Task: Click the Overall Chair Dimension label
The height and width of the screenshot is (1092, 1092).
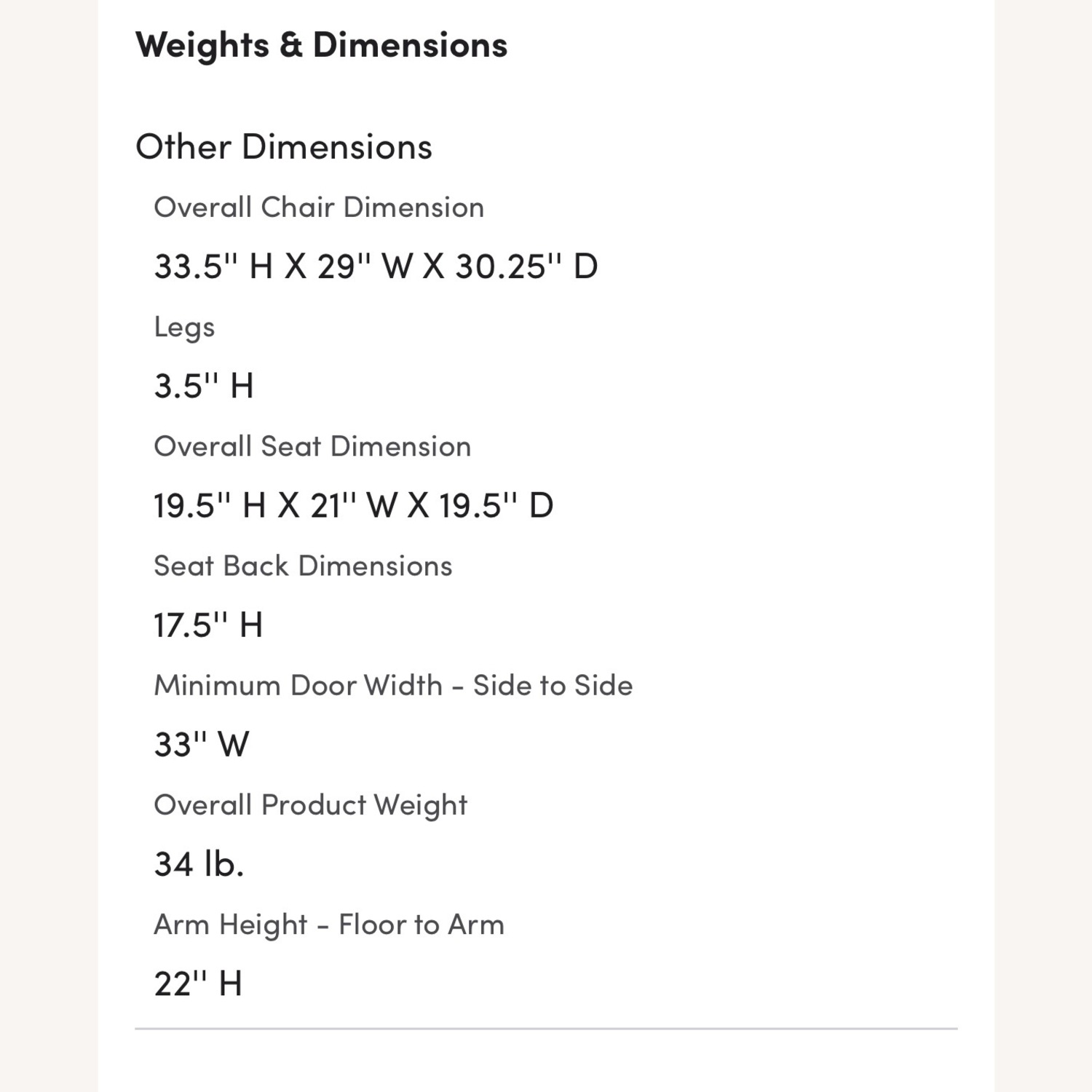Action: click(x=319, y=207)
